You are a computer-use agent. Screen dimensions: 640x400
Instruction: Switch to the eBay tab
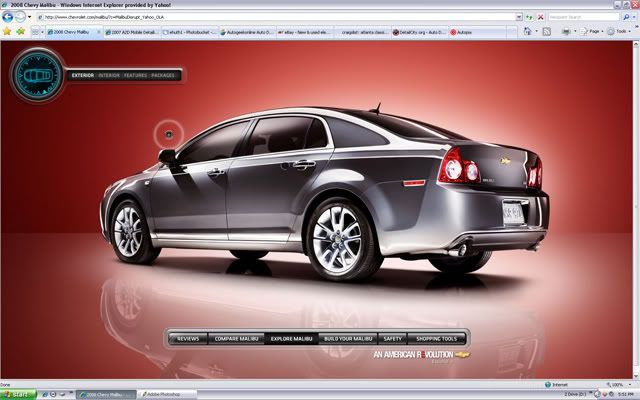coord(305,32)
